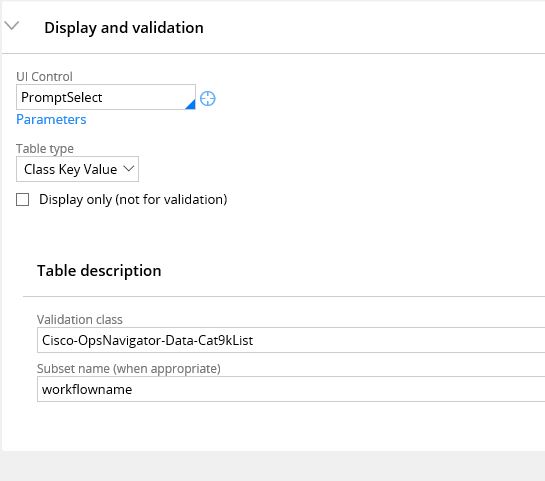Collapse the Display and validation section
The height and width of the screenshot is (481, 545).
[x=12, y=26]
